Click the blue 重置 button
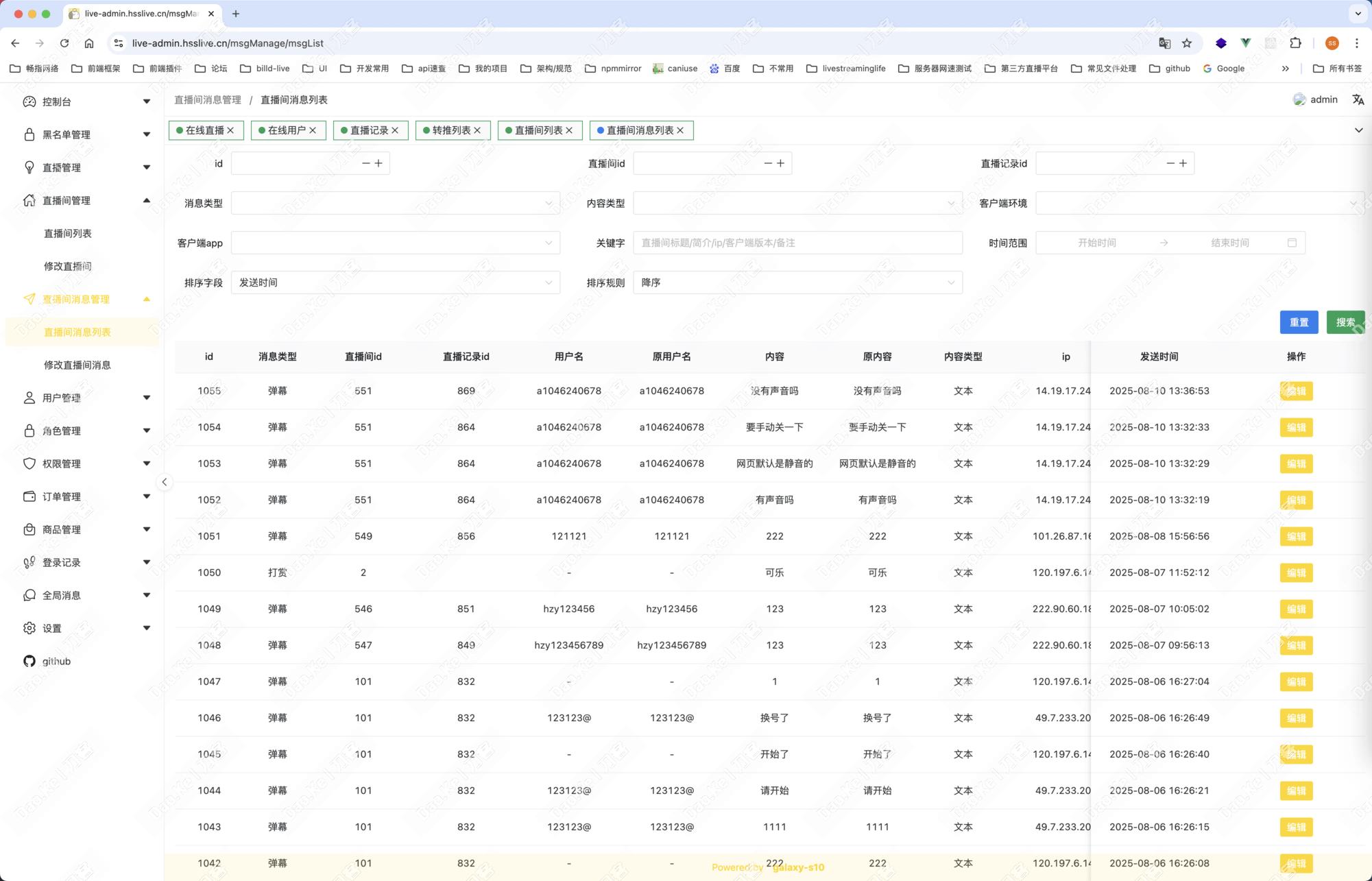The height and width of the screenshot is (881, 1372). pyautogui.click(x=1299, y=322)
